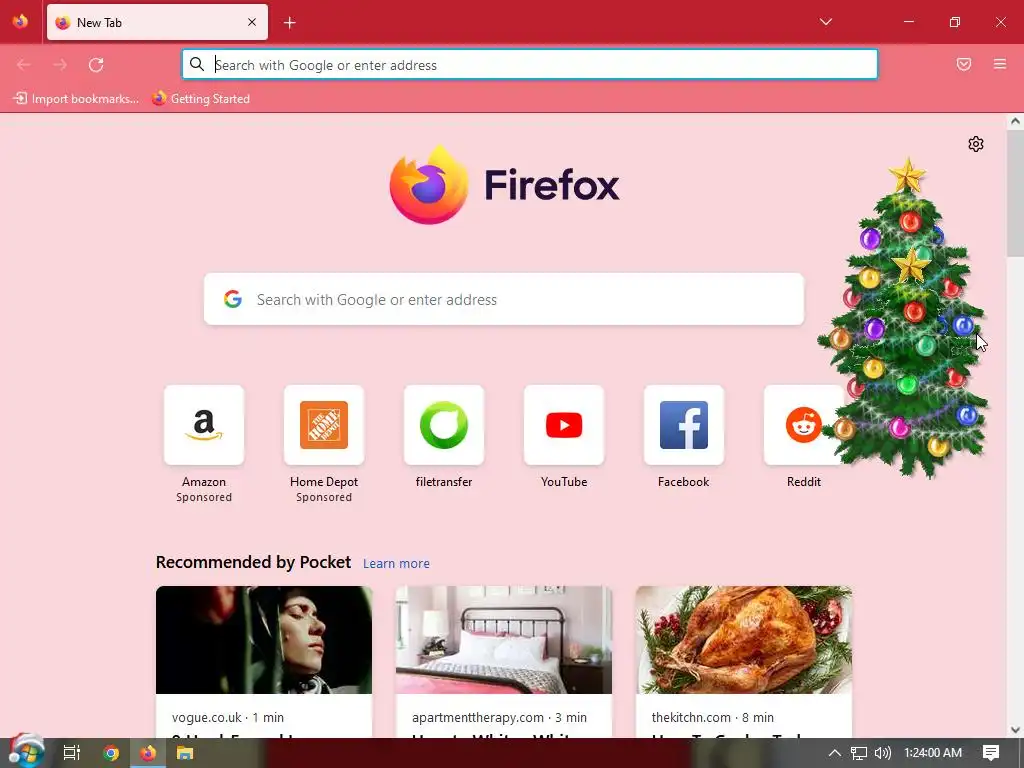Click the search magnifier icon in address bar

[x=197, y=64]
